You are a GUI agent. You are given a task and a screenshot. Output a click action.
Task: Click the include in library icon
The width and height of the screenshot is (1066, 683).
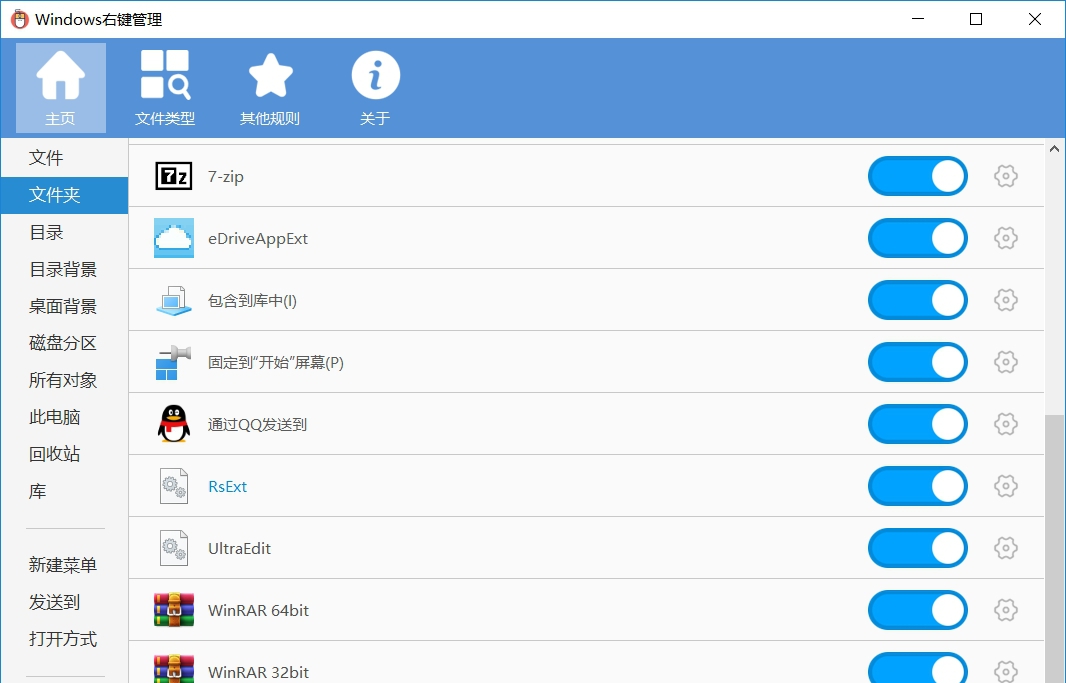[174, 300]
